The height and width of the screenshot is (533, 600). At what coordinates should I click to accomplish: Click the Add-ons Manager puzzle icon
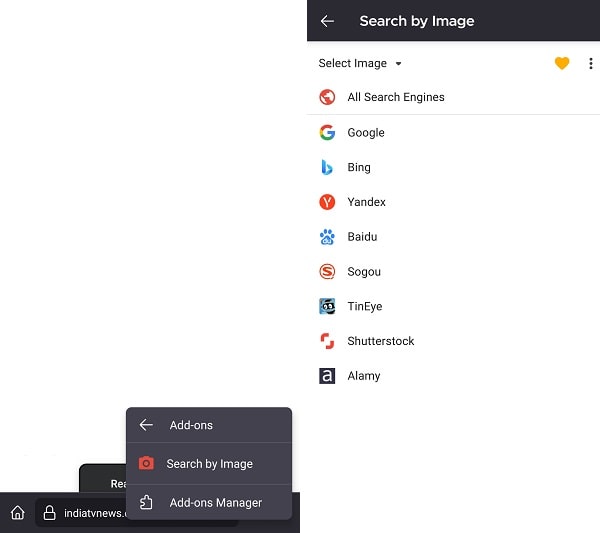tap(146, 502)
